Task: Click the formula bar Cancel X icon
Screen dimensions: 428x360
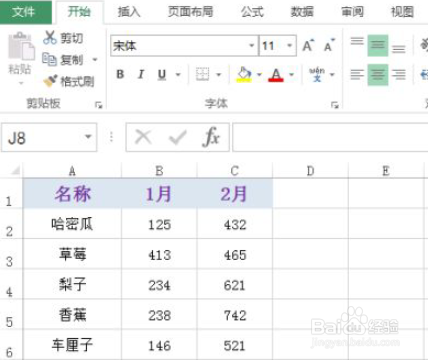Action: tap(143, 137)
